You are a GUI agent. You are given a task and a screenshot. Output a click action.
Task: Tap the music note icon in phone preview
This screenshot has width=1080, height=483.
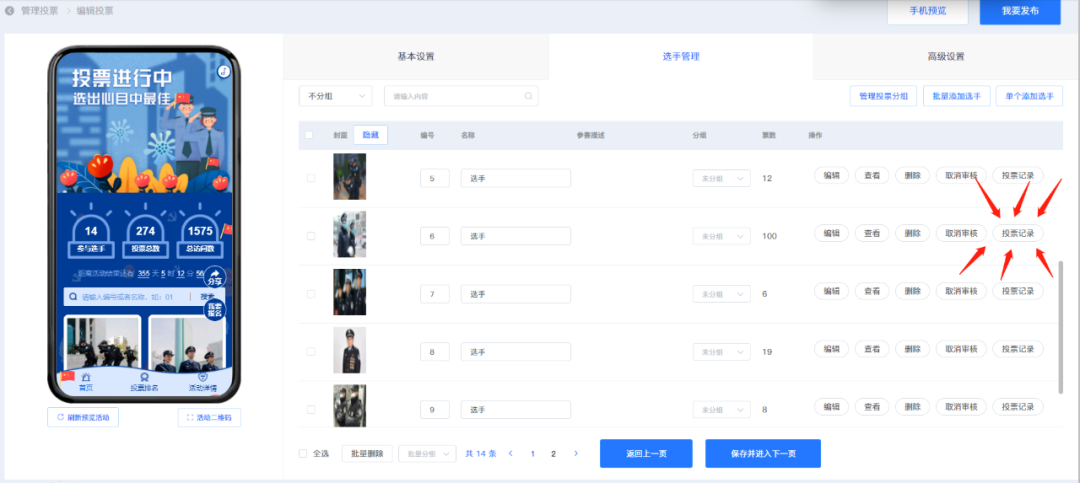pyautogui.click(x=223, y=72)
